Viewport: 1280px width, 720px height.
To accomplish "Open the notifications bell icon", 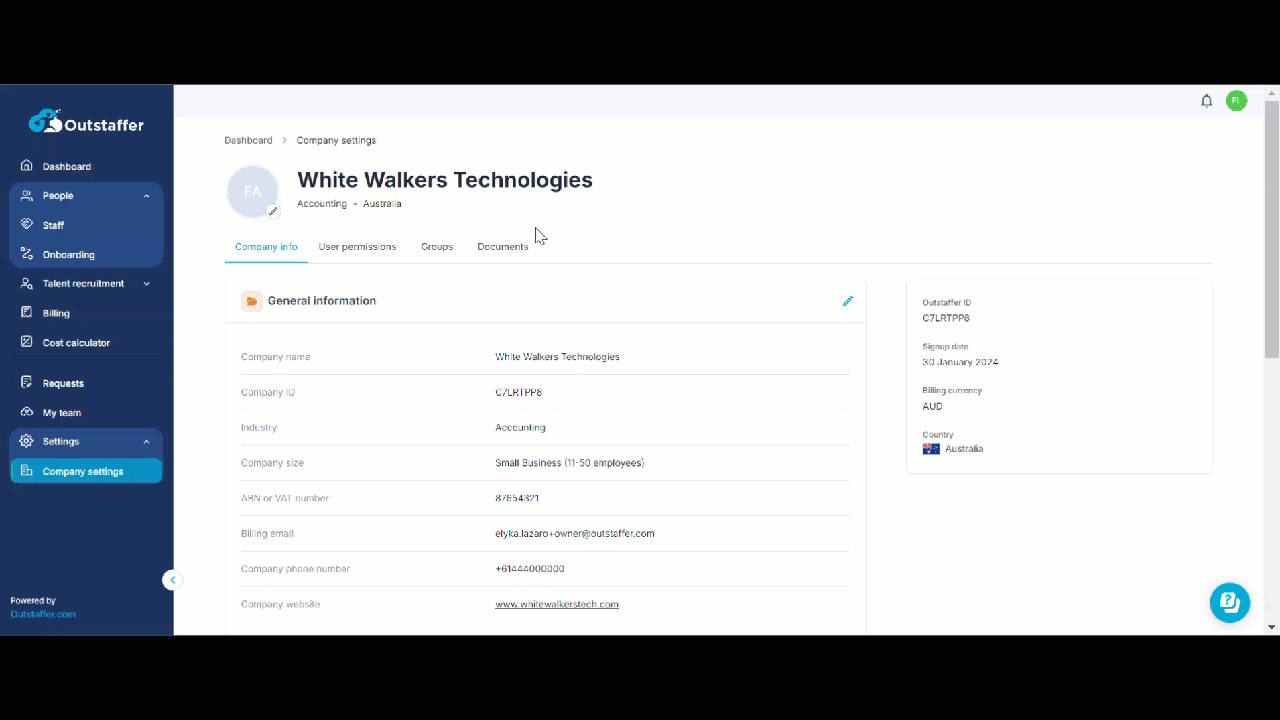I will pyautogui.click(x=1207, y=101).
